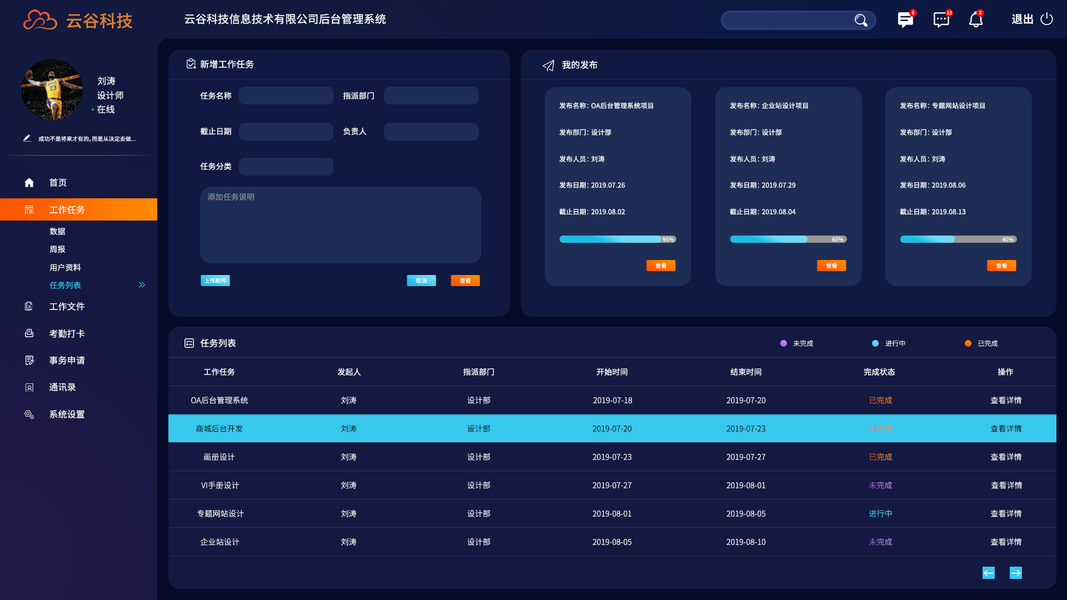Click the 95% progress bar
The width and height of the screenshot is (1067, 600).
pyautogui.click(x=618, y=239)
